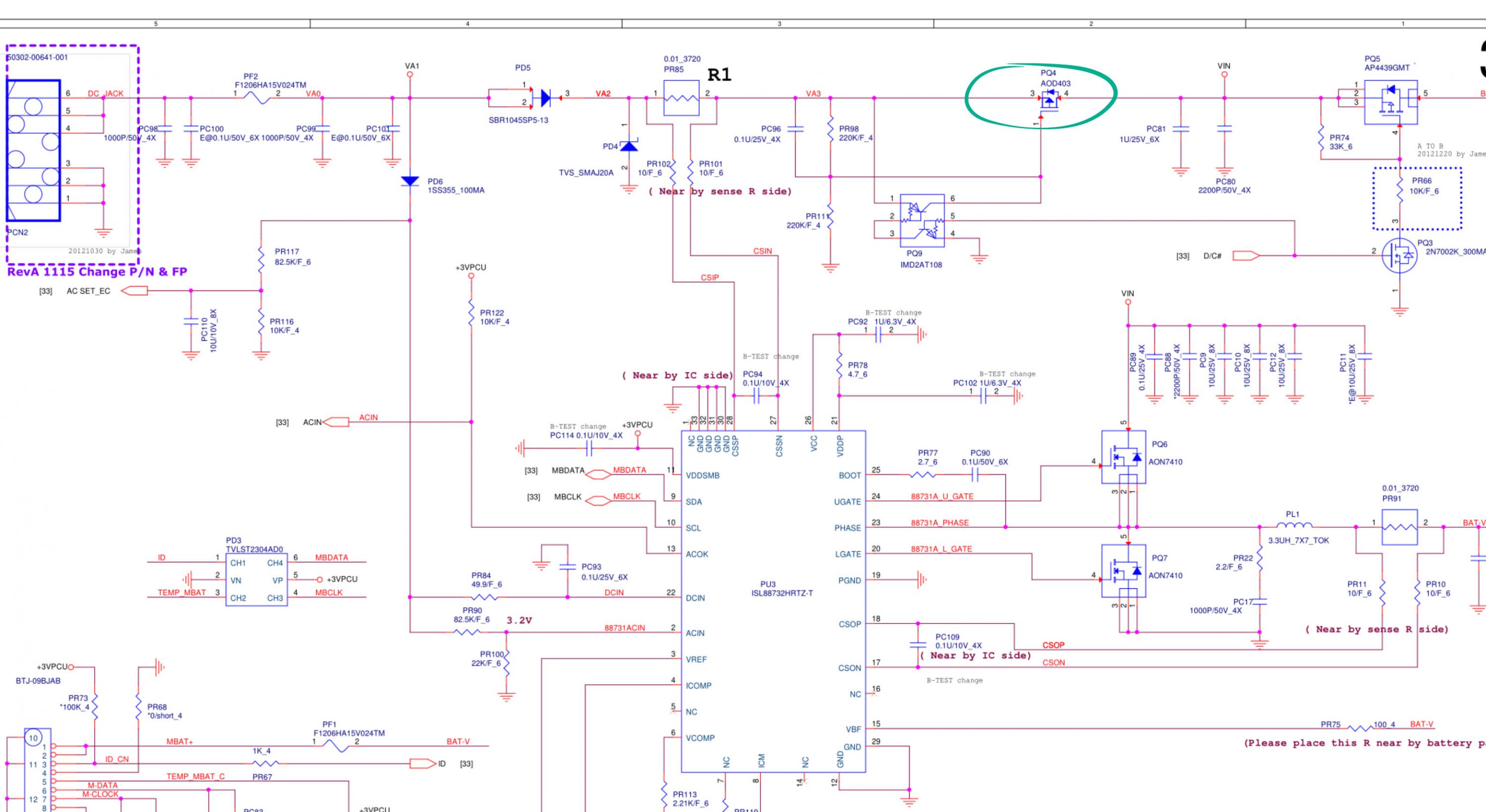1486x812 pixels.
Task: Click the PD4 TVS diode symbol
Action: pyautogui.click(x=628, y=146)
